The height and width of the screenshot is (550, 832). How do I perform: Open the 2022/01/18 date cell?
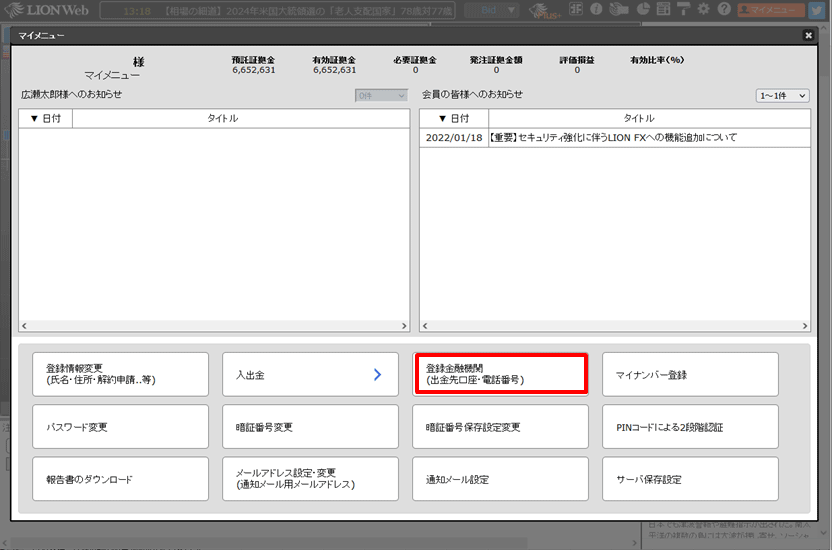454,137
